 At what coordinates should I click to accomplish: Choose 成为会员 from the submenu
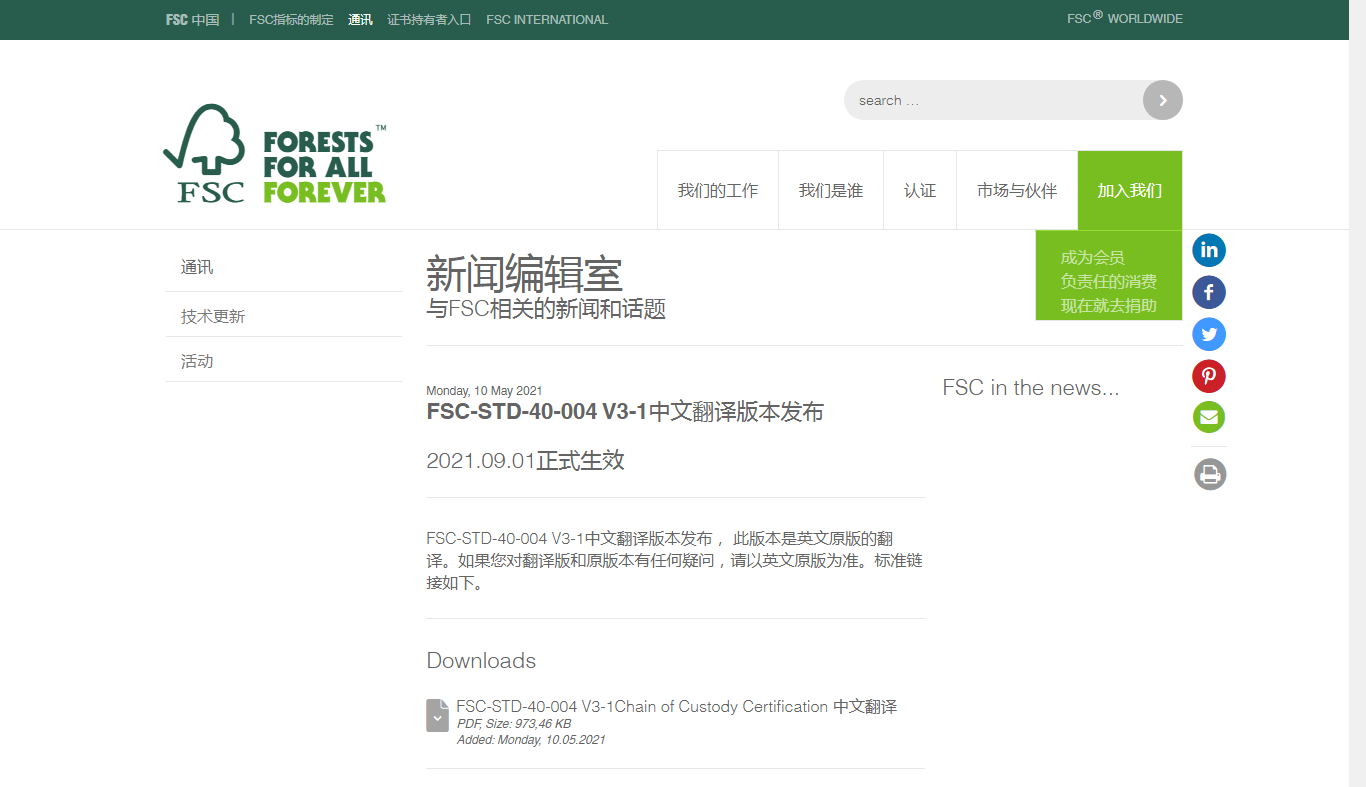coord(1093,258)
